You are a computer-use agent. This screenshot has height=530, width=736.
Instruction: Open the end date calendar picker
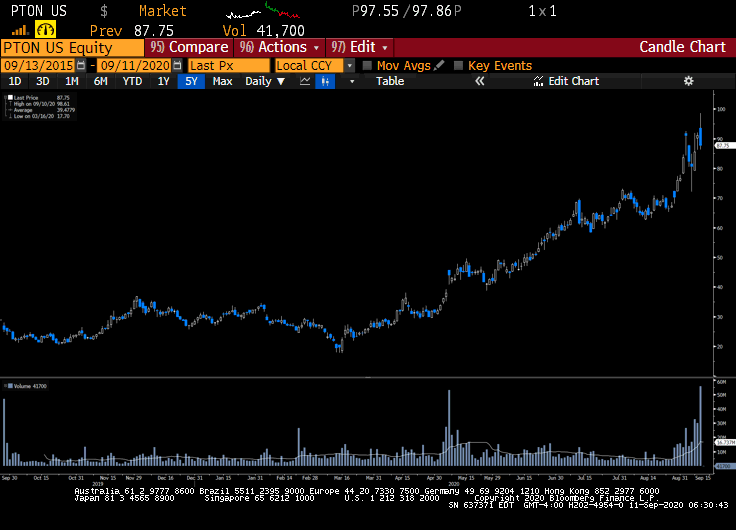177,65
